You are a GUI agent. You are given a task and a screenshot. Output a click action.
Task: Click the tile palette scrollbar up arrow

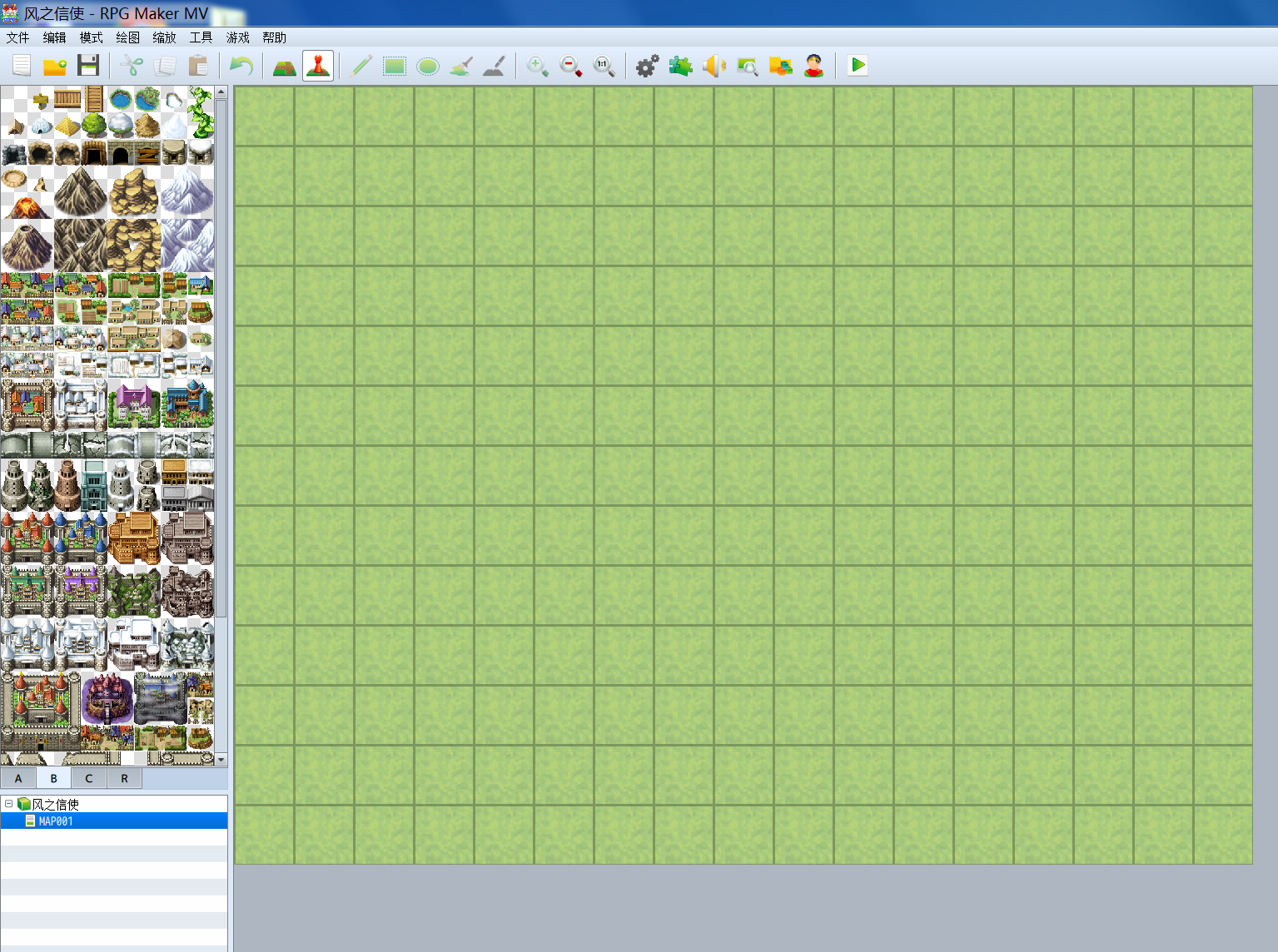click(221, 92)
